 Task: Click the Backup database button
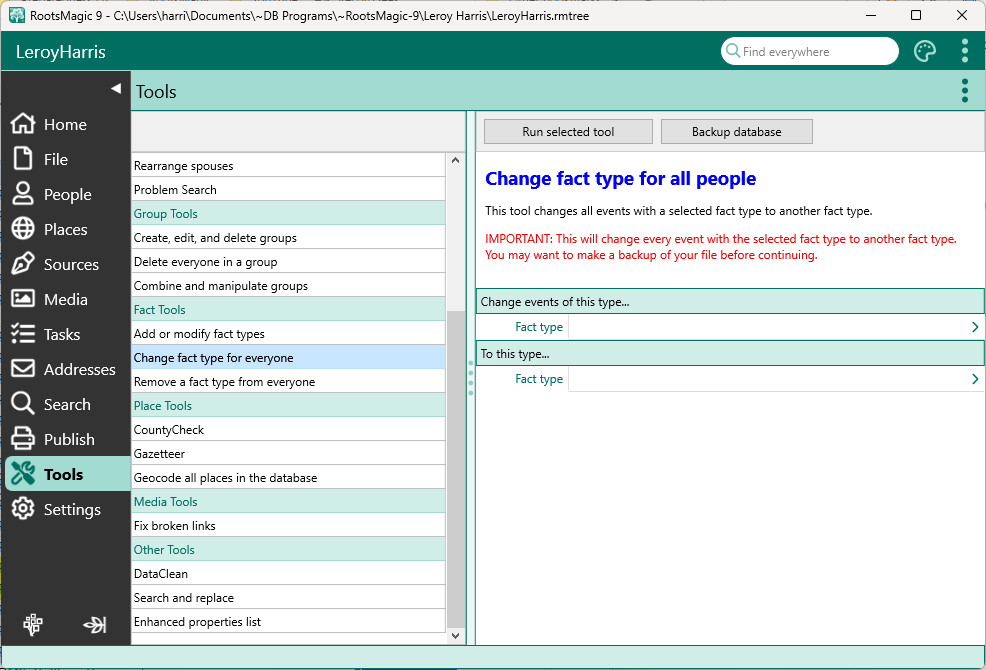point(736,132)
